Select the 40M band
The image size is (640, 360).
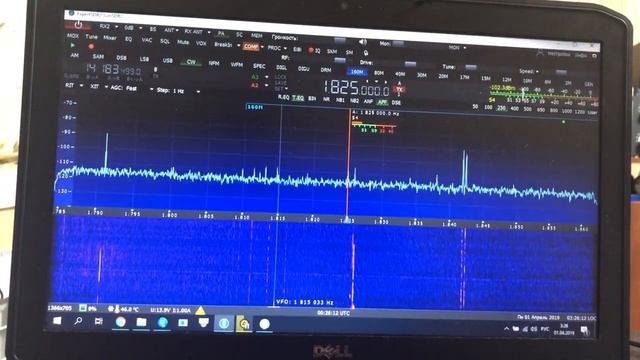(x=400, y=74)
